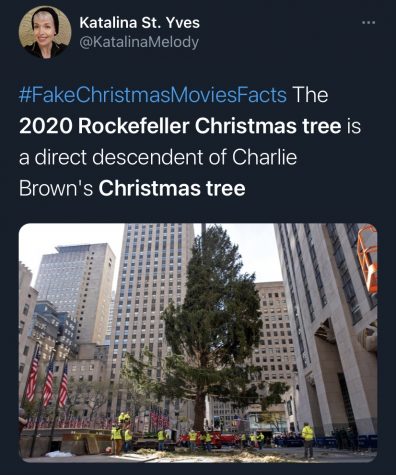Open the #FakeChristmasMoviesFacts hashtag
Screen dimensions: 396x475
[153, 95]
